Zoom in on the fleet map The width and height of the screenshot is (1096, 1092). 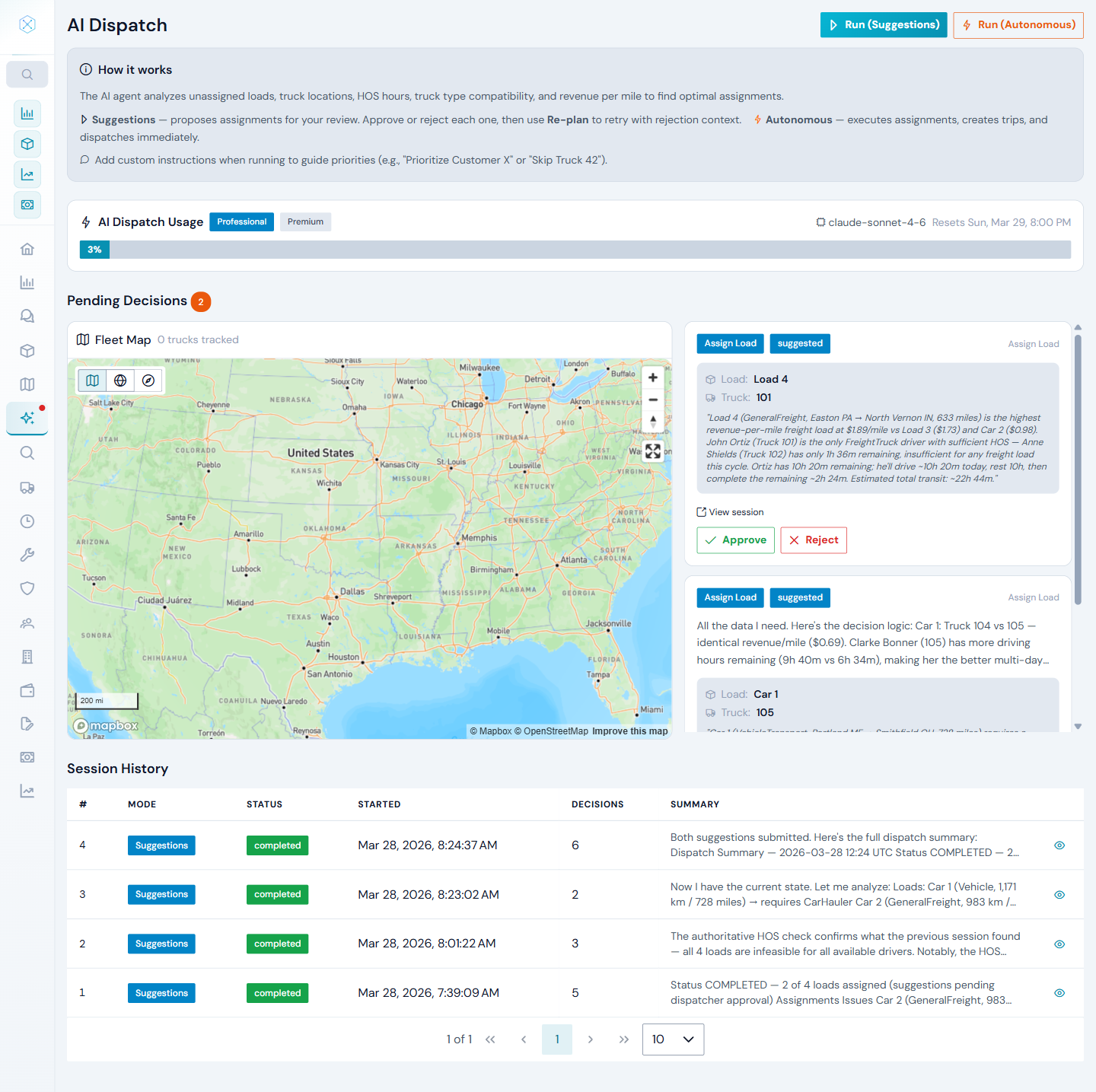coord(653,377)
